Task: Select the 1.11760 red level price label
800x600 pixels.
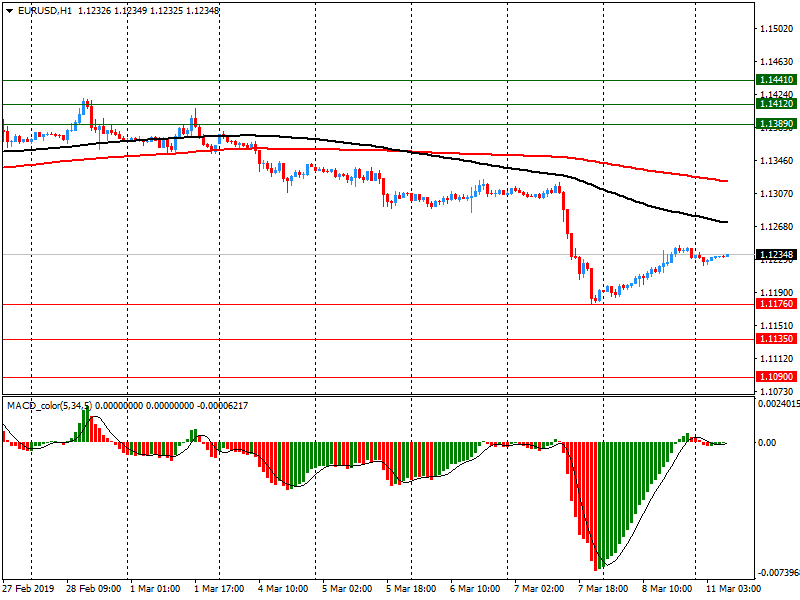Action: click(x=777, y=304)
